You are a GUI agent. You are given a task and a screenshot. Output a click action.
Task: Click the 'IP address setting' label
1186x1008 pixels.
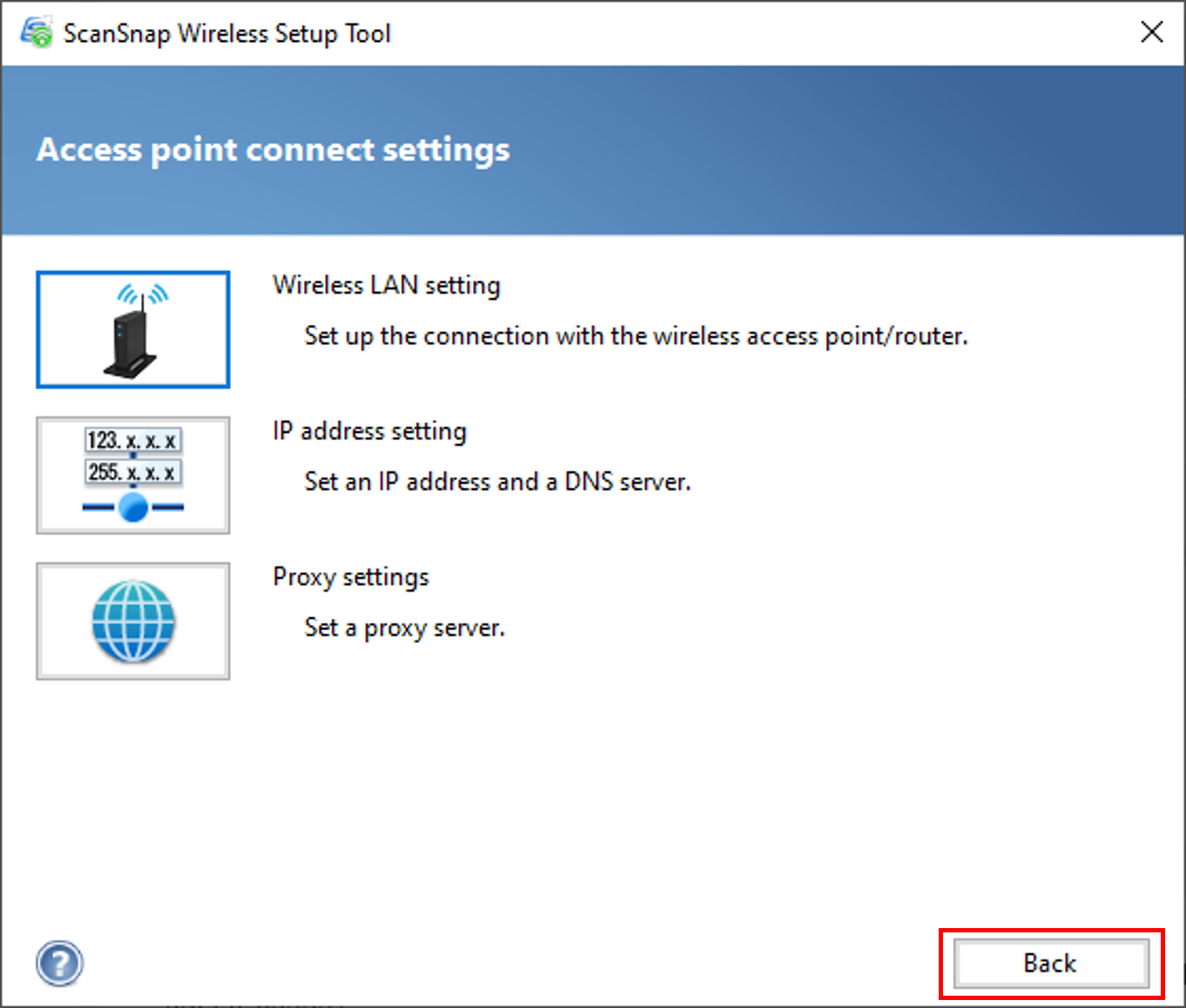(369, 431)
